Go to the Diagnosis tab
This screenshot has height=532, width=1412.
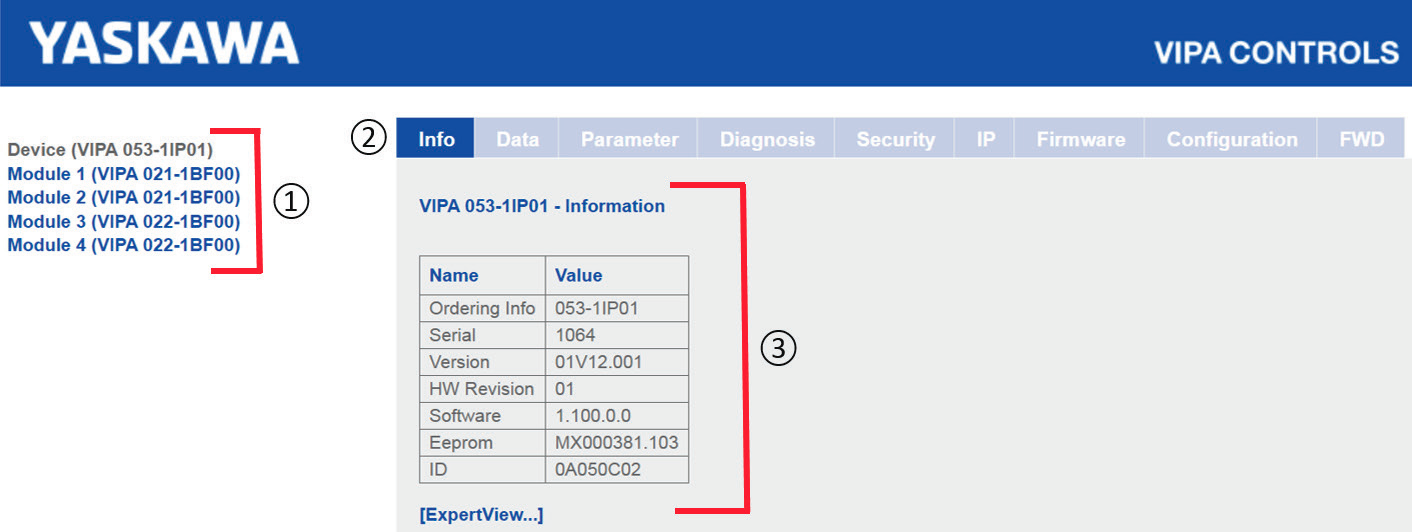[767, 139]
